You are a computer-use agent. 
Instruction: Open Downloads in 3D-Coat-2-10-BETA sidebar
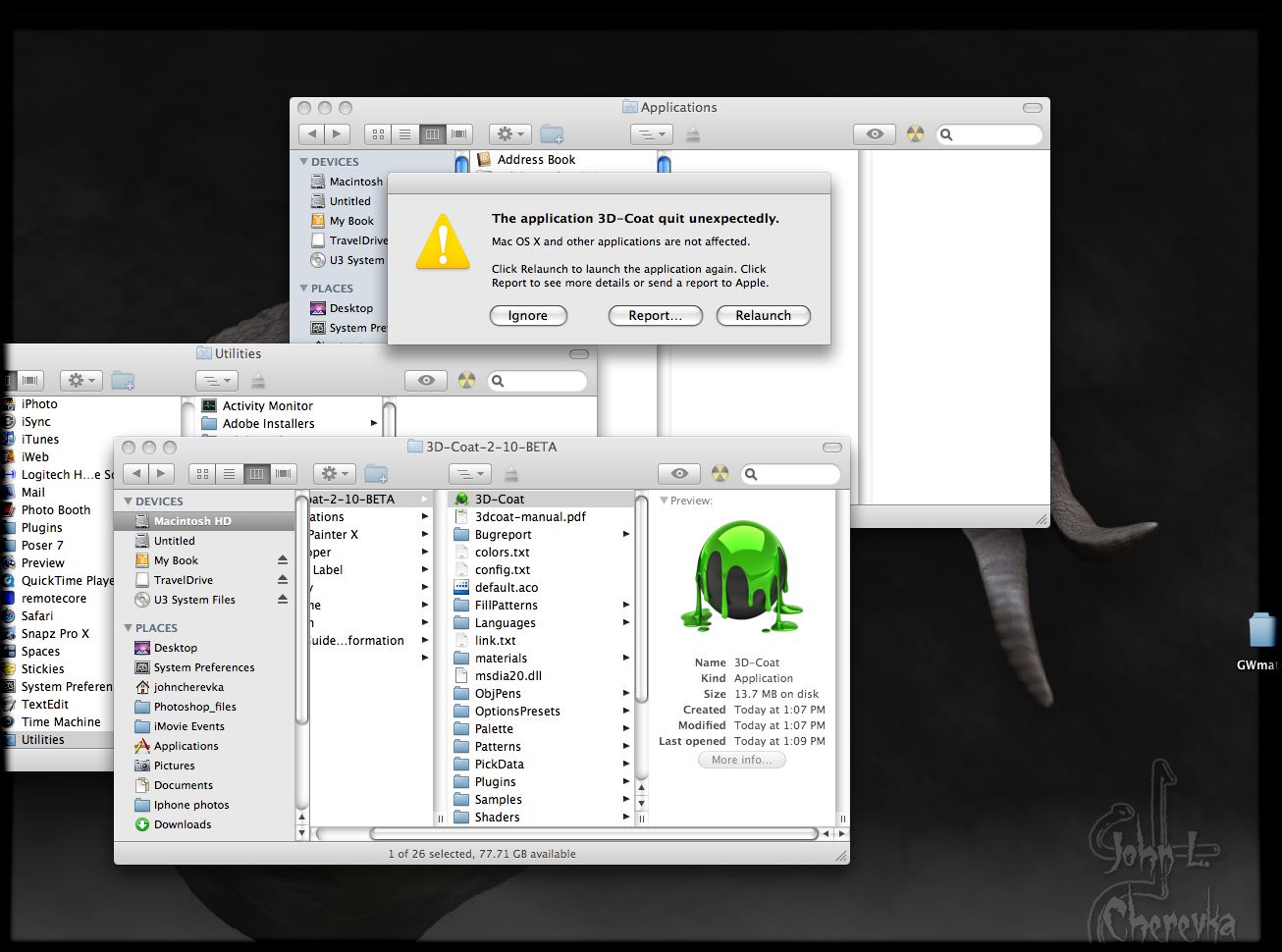(204, 824)
